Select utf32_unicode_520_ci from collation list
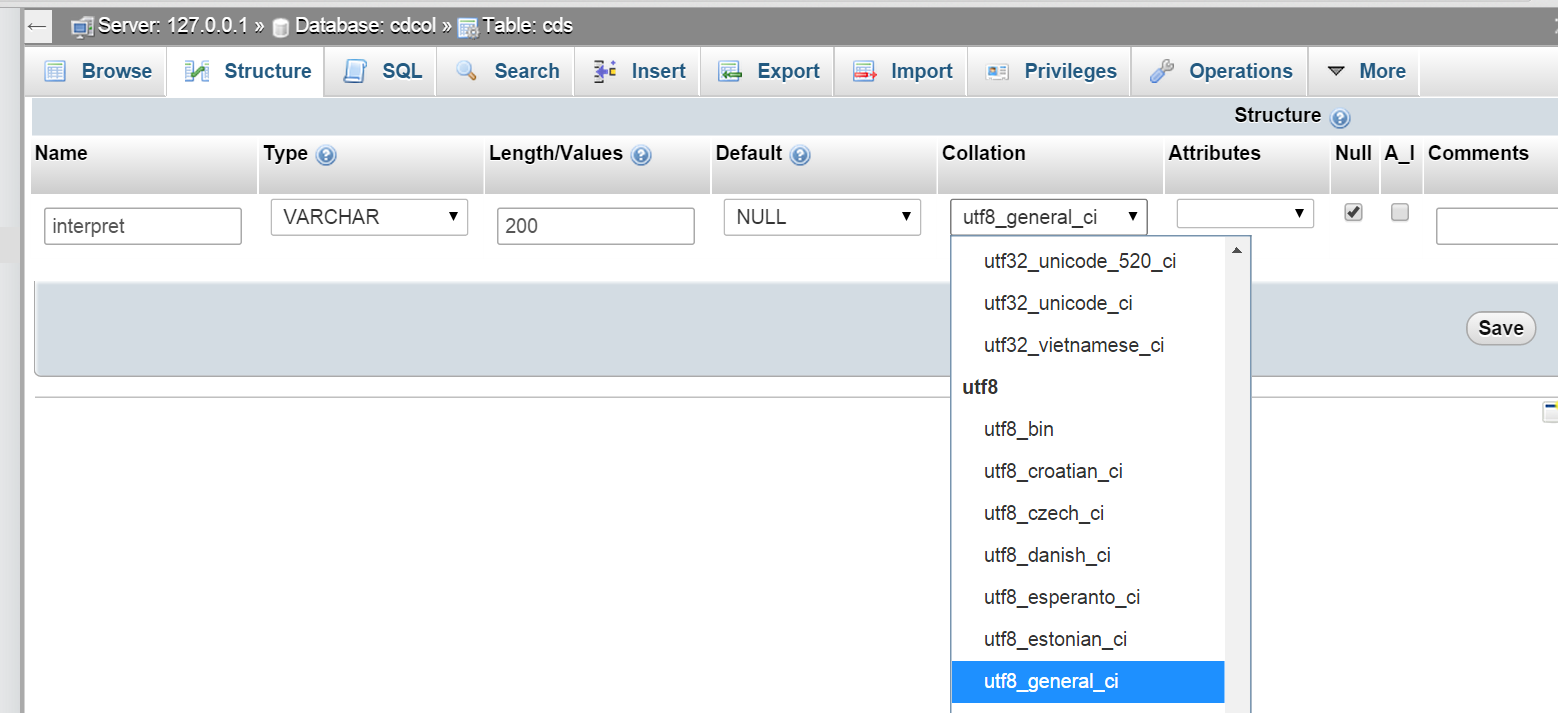Screen dimensions: 1558x713 (1088, 261)
